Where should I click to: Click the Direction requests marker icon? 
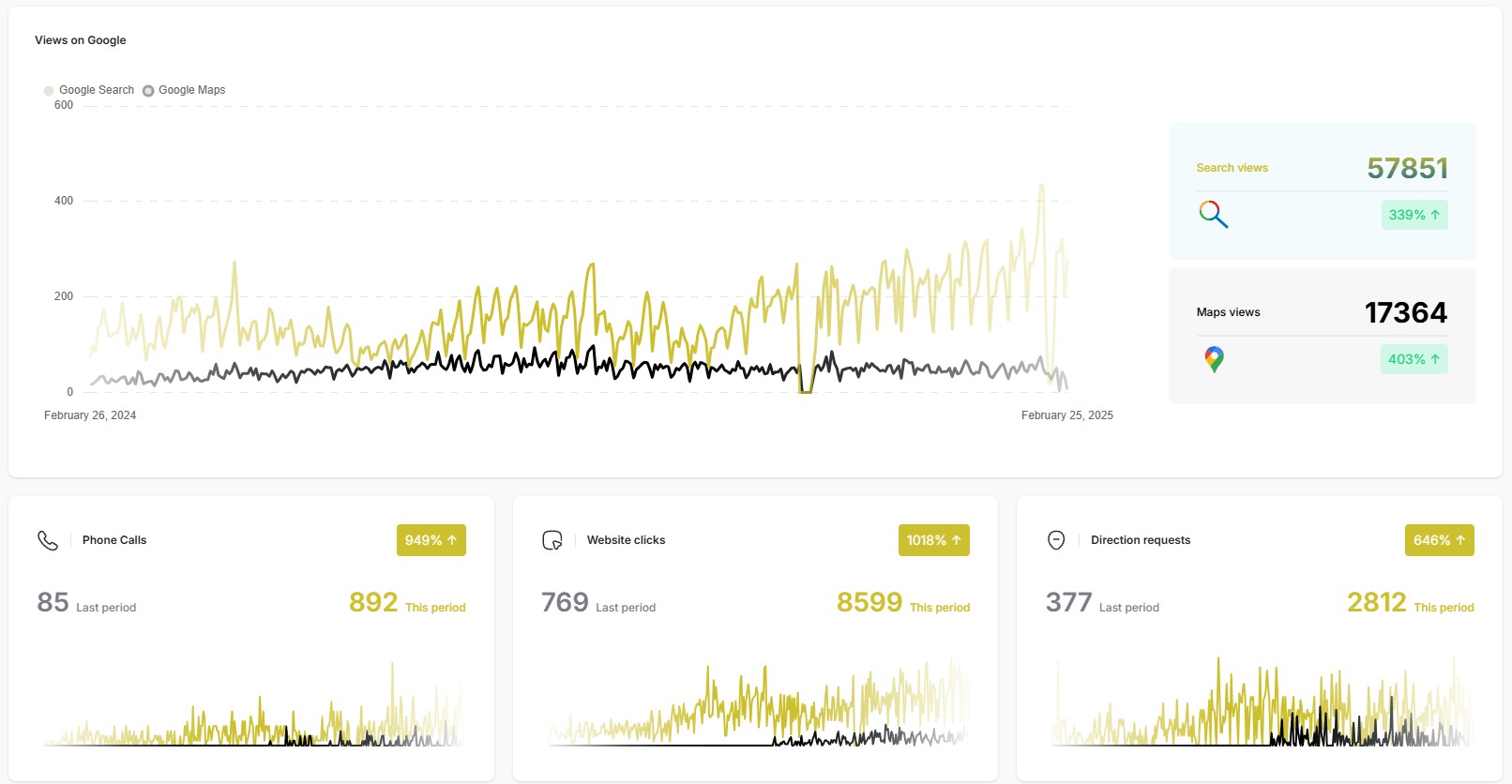coord(1056,540)
